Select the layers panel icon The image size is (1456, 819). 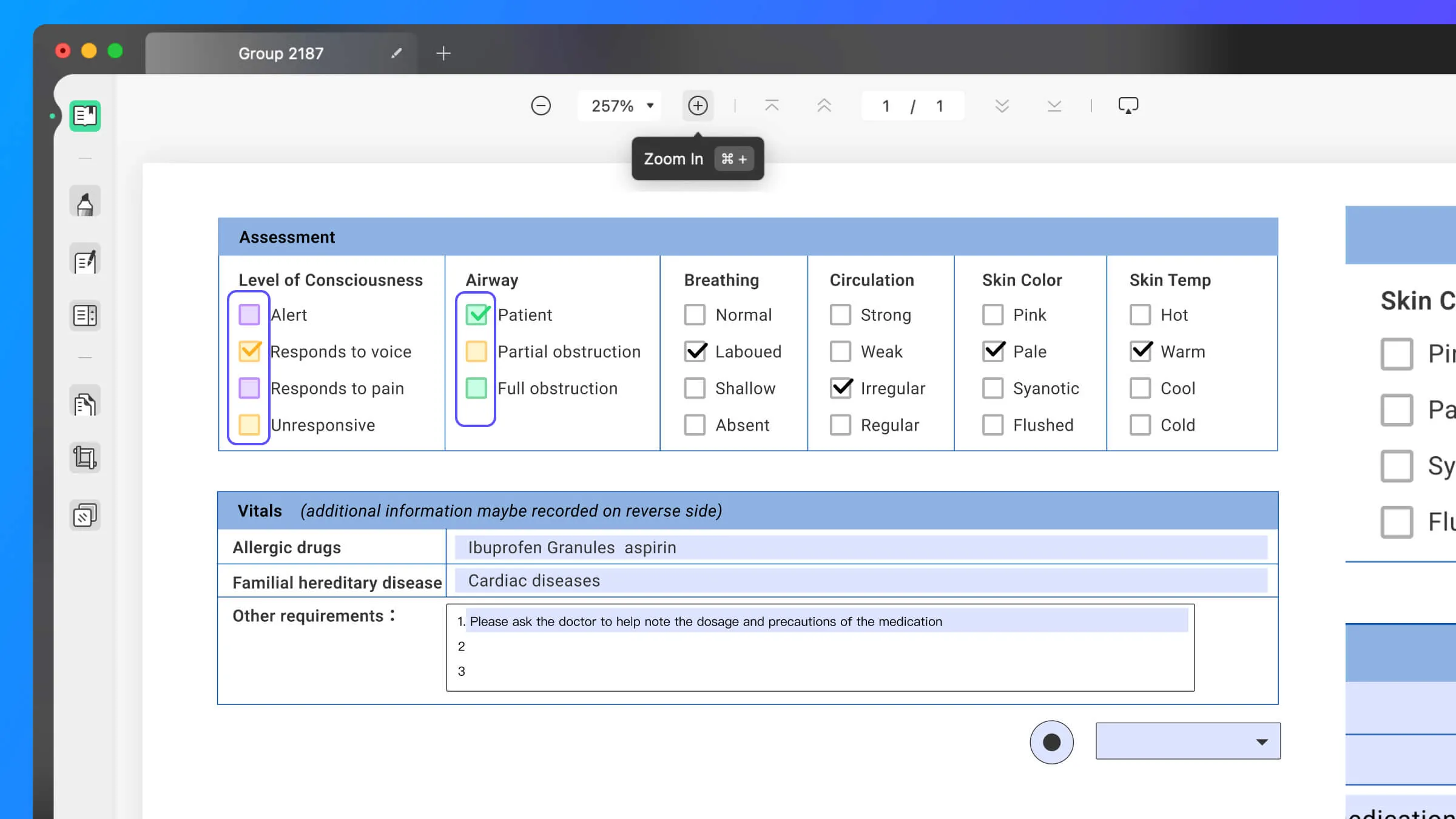[84, 516]
